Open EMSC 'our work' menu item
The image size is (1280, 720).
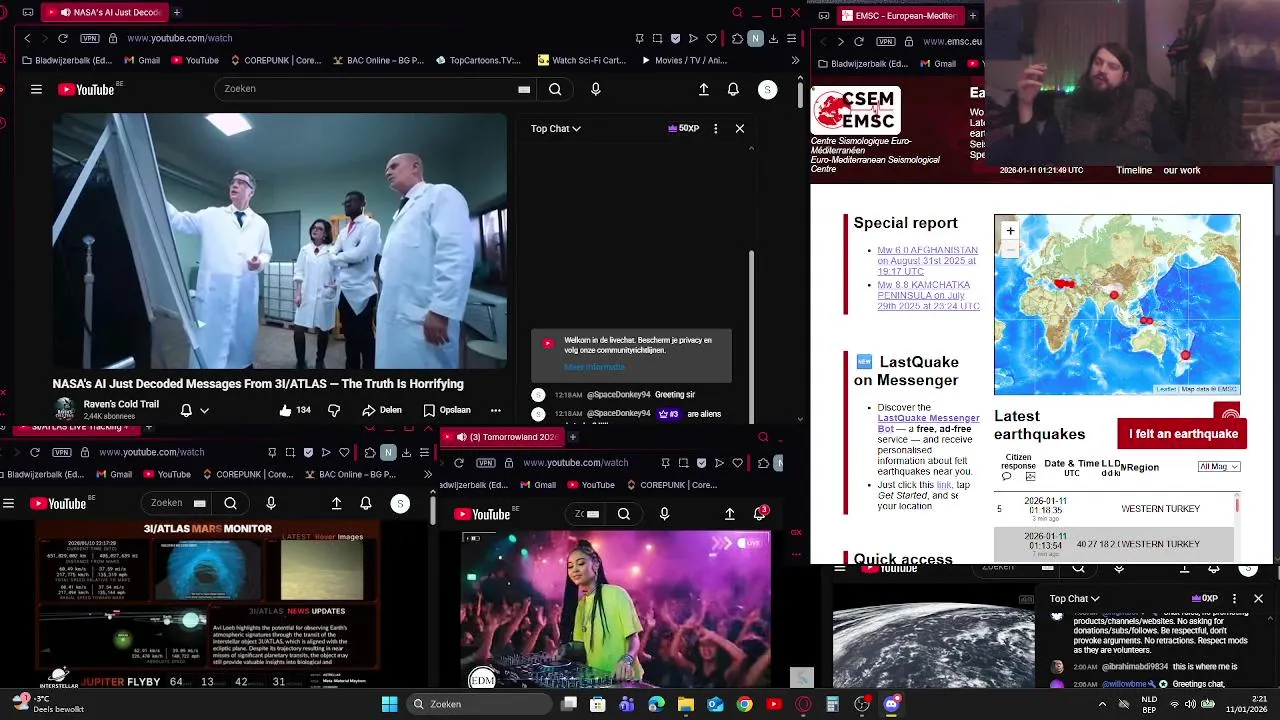(x=1182, y=170)
